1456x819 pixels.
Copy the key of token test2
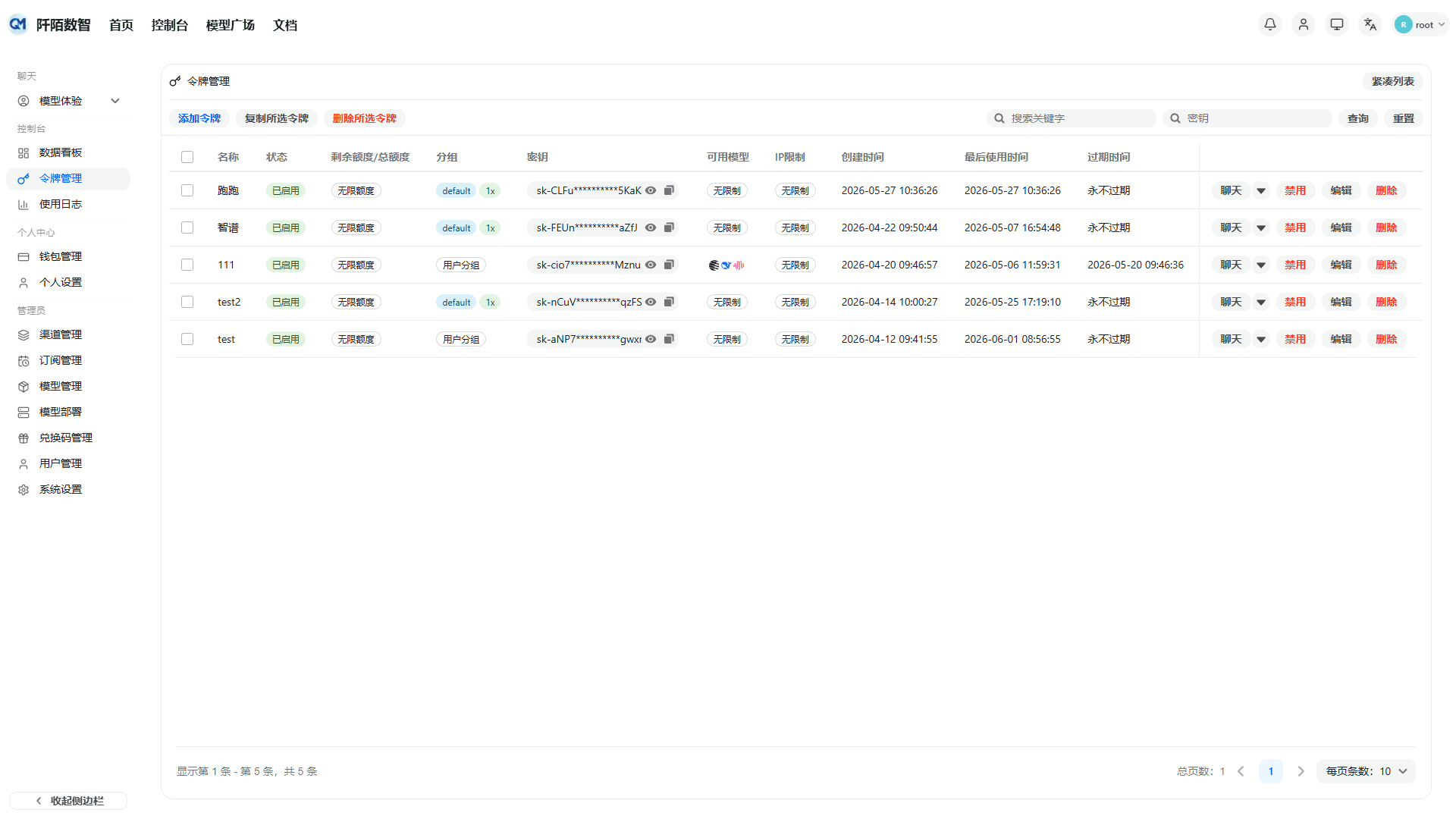click(669, 302)
